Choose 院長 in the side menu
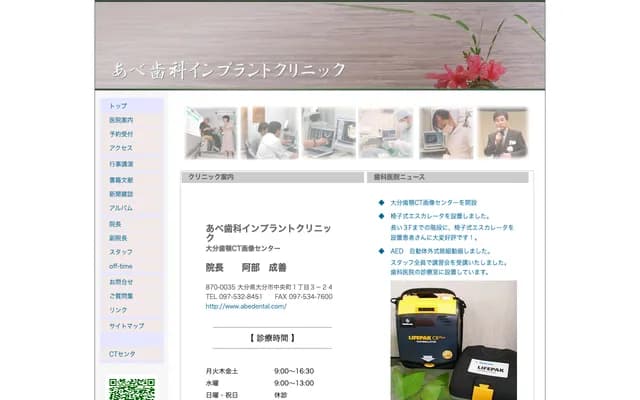This screenshot has height=400, width=640. click(115, 224)
